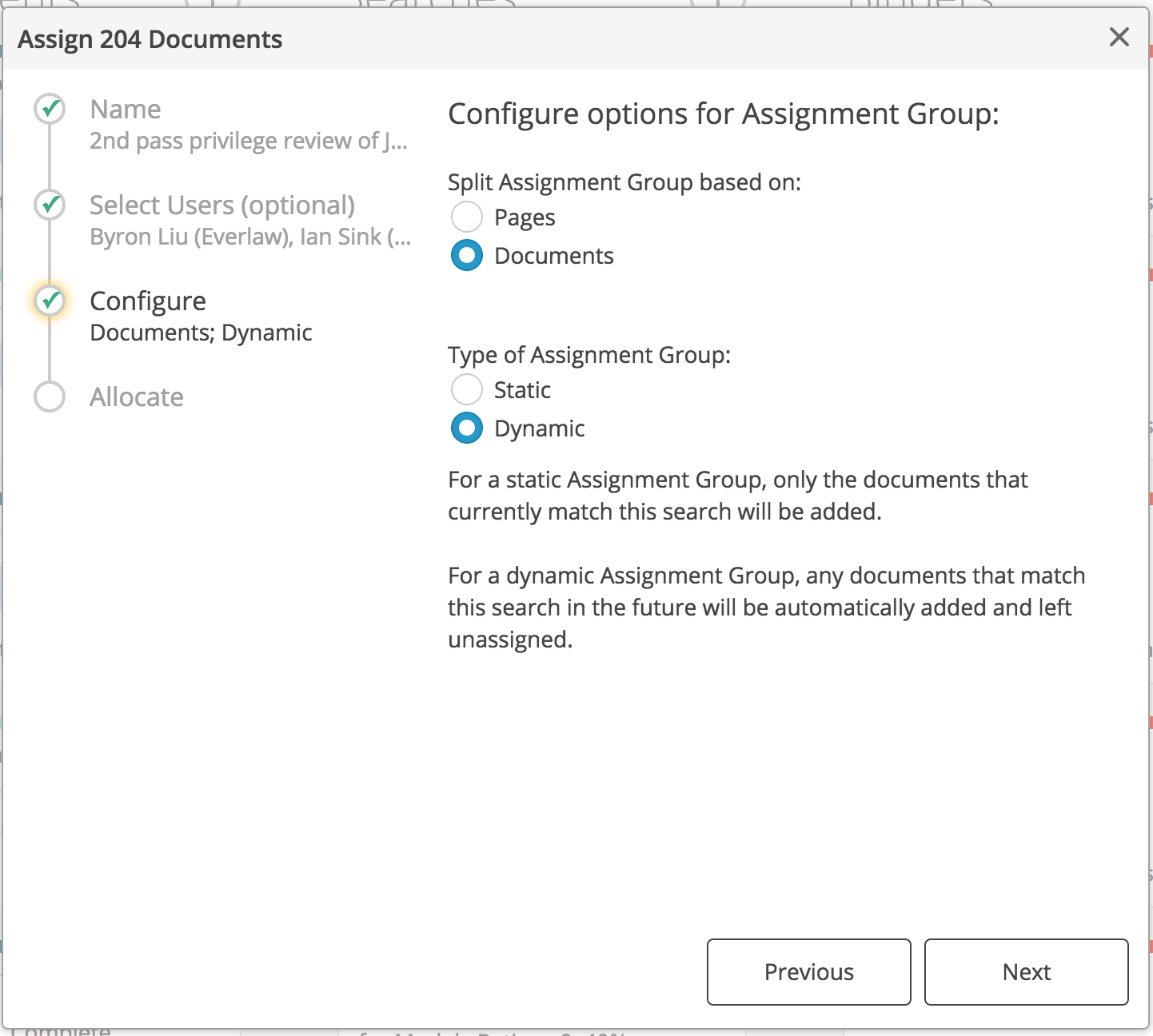Select the Pages radio button
The image size is (1153, 1036).
click(466, 217)
